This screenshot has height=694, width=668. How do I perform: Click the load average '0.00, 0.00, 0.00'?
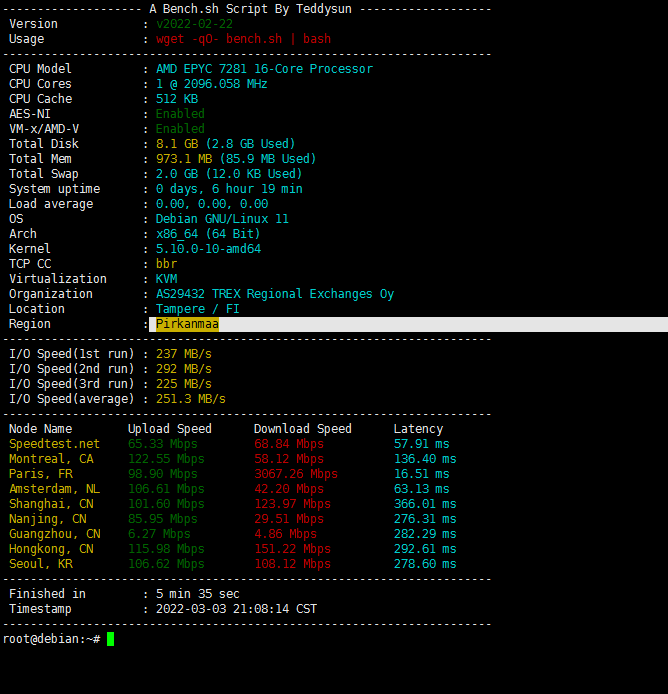(212, 204)
